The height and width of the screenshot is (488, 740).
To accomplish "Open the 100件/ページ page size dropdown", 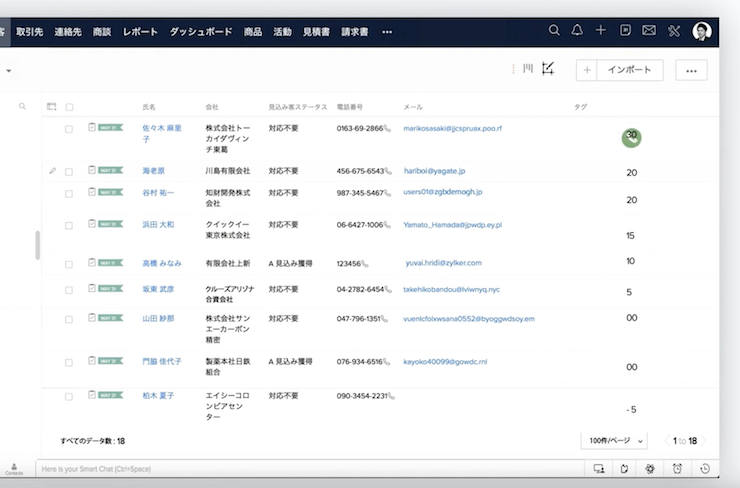I will click(x=614, y=441).
